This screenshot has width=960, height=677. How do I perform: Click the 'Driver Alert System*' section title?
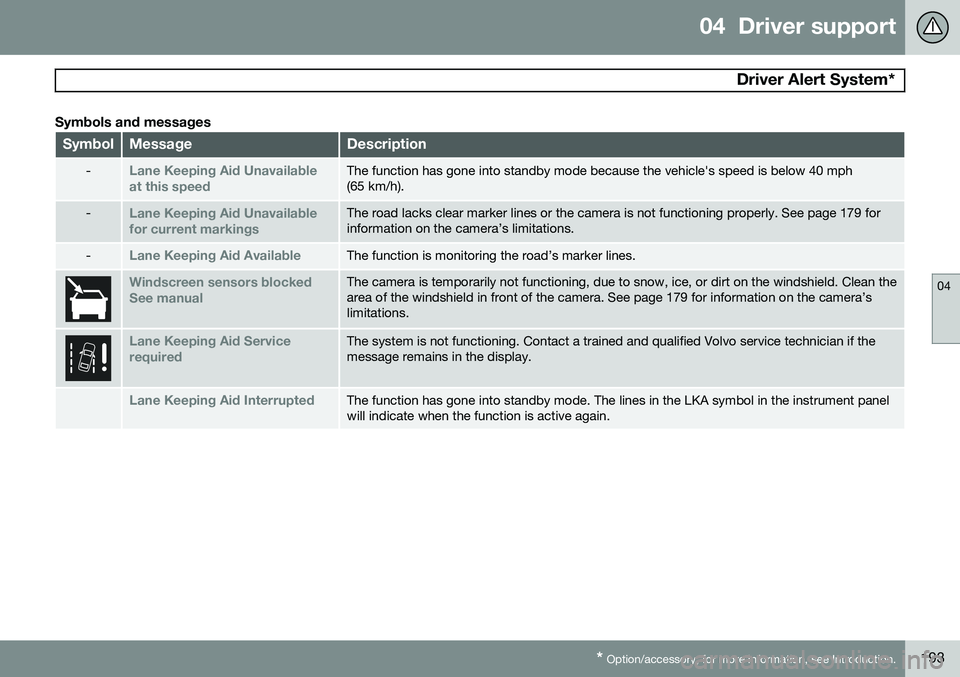tap(816, 80)
